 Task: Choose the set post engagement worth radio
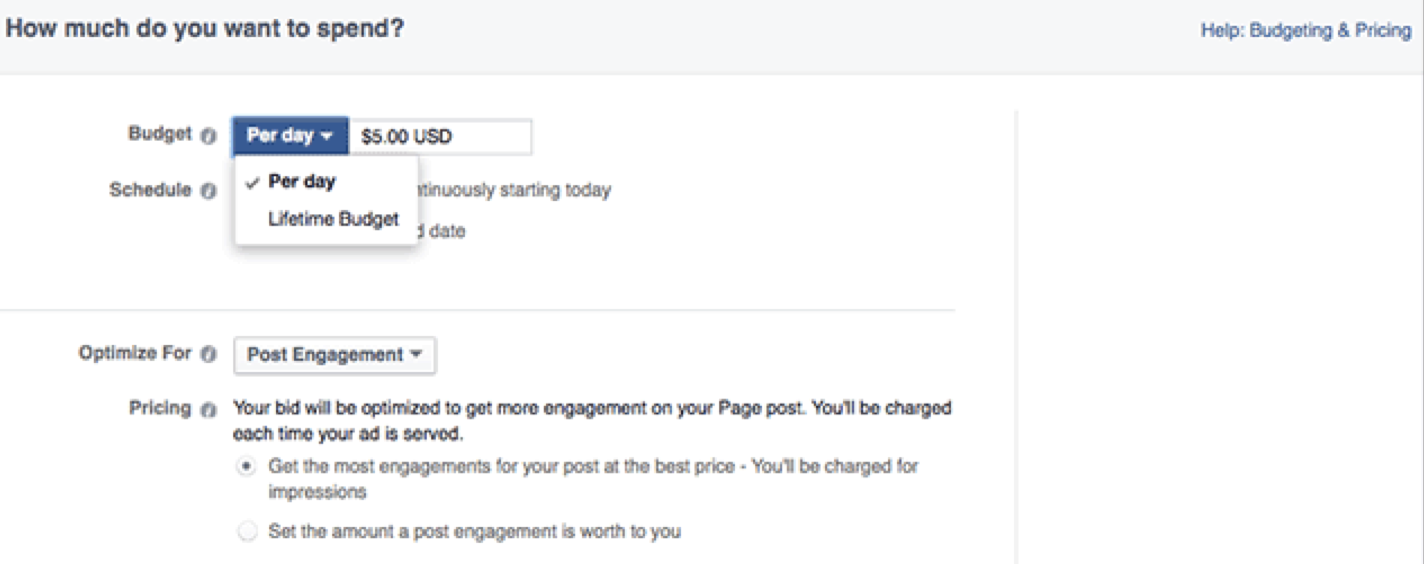(x=246, y=532)
